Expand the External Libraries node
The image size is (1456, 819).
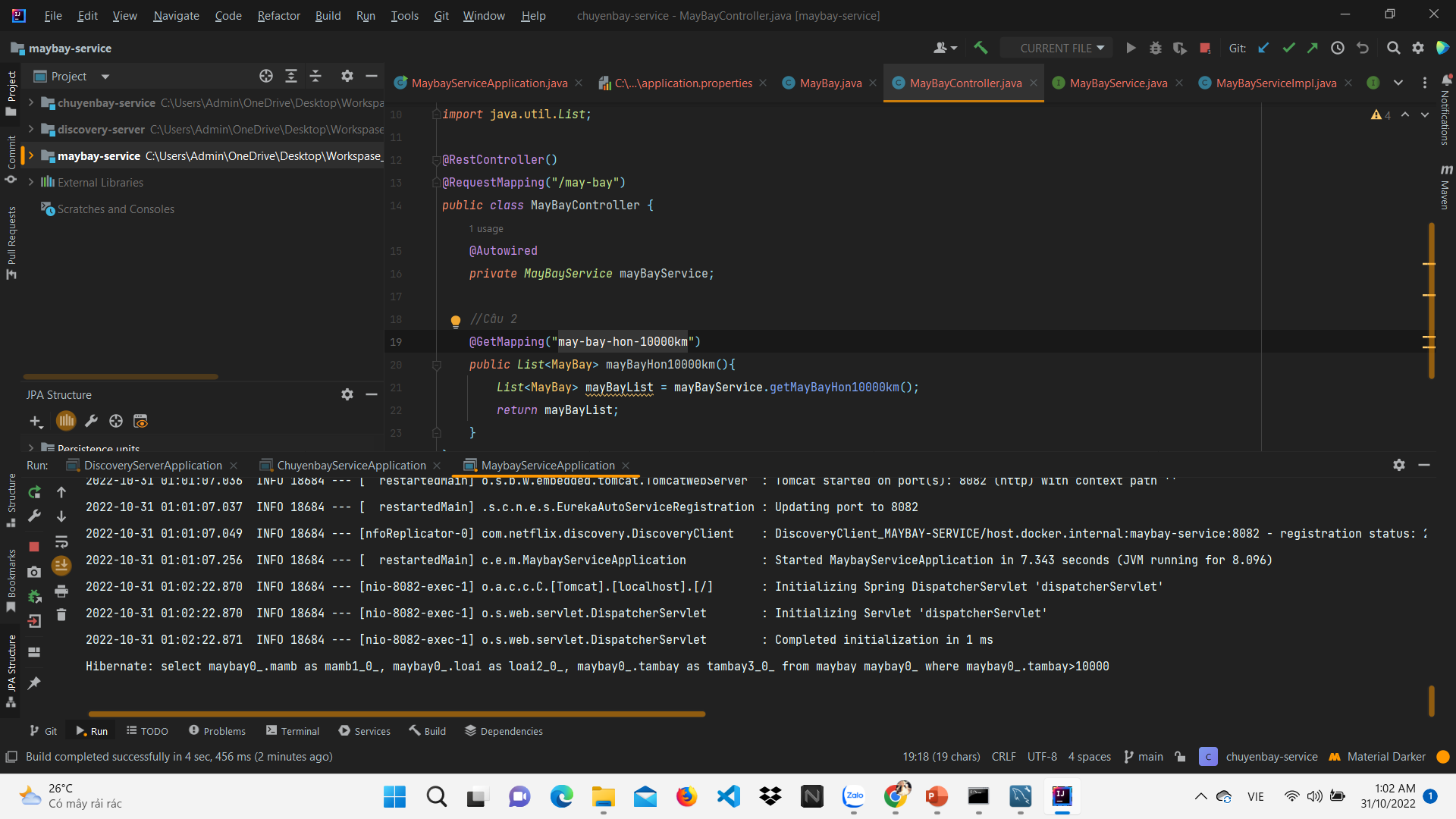(x=30, y=182)
